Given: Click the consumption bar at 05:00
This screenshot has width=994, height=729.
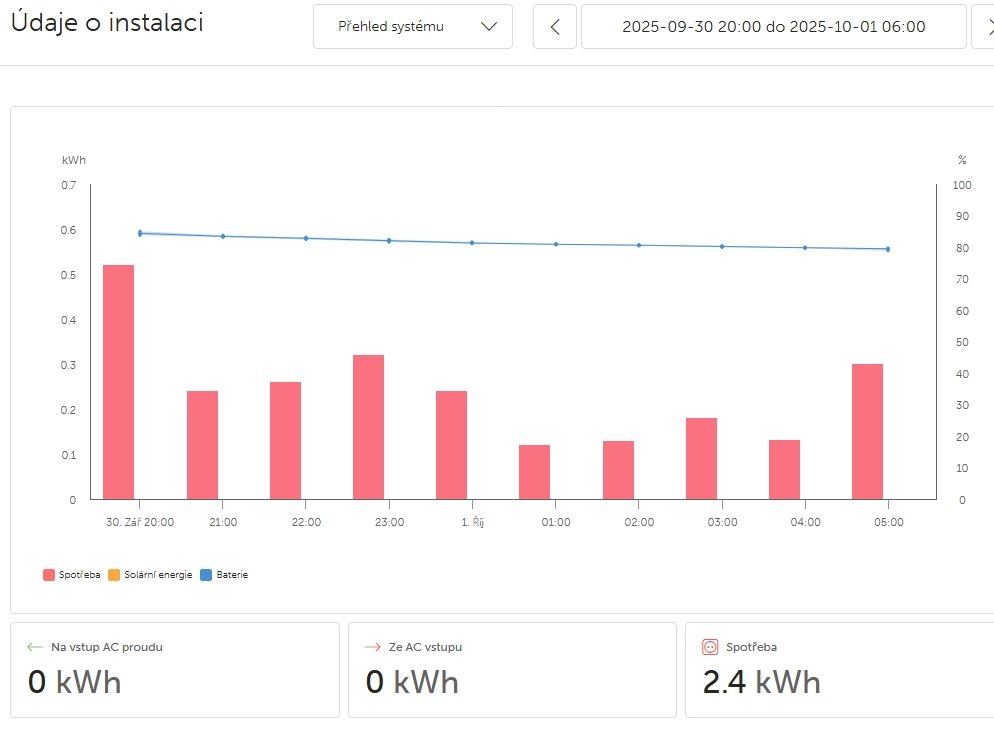Looking at the screenshot, I should click(867, 431).
